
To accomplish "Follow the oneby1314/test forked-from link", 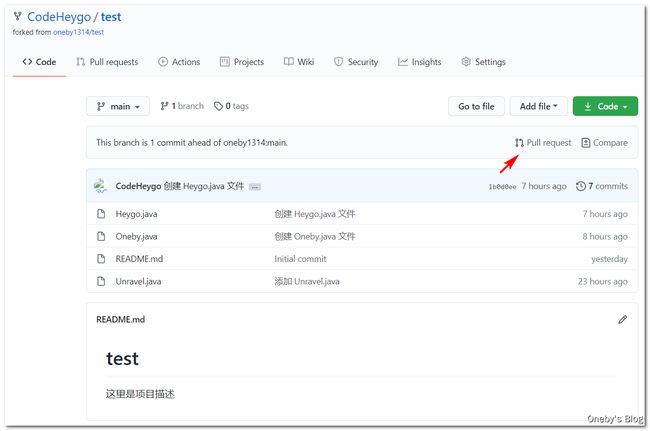I will point(78,32).
